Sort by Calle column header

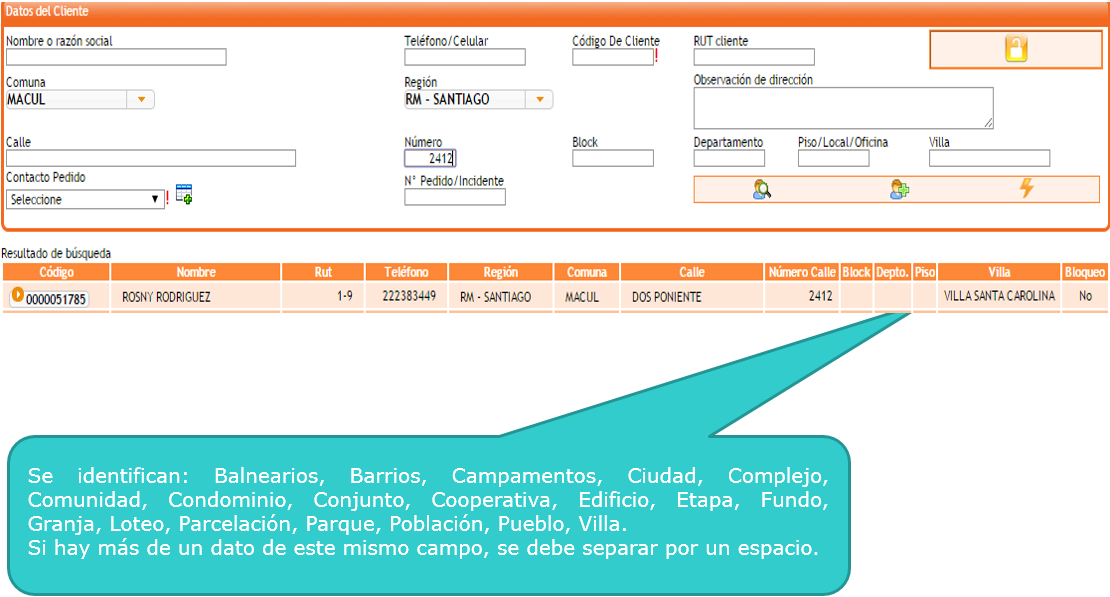pyautogui.click(x=692, y=272)
